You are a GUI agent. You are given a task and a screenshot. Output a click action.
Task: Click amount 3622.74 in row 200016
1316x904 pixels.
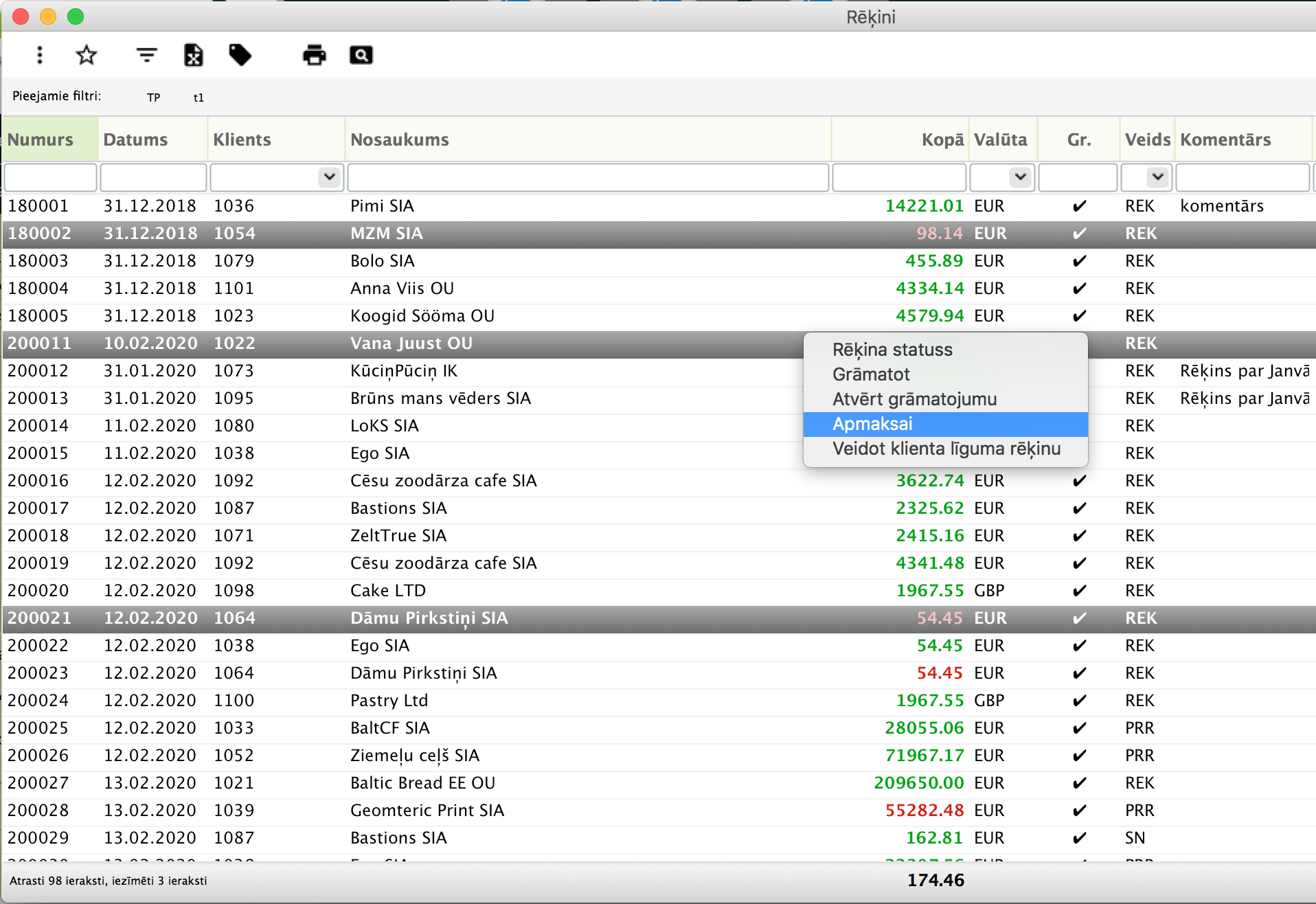point(930,481)
